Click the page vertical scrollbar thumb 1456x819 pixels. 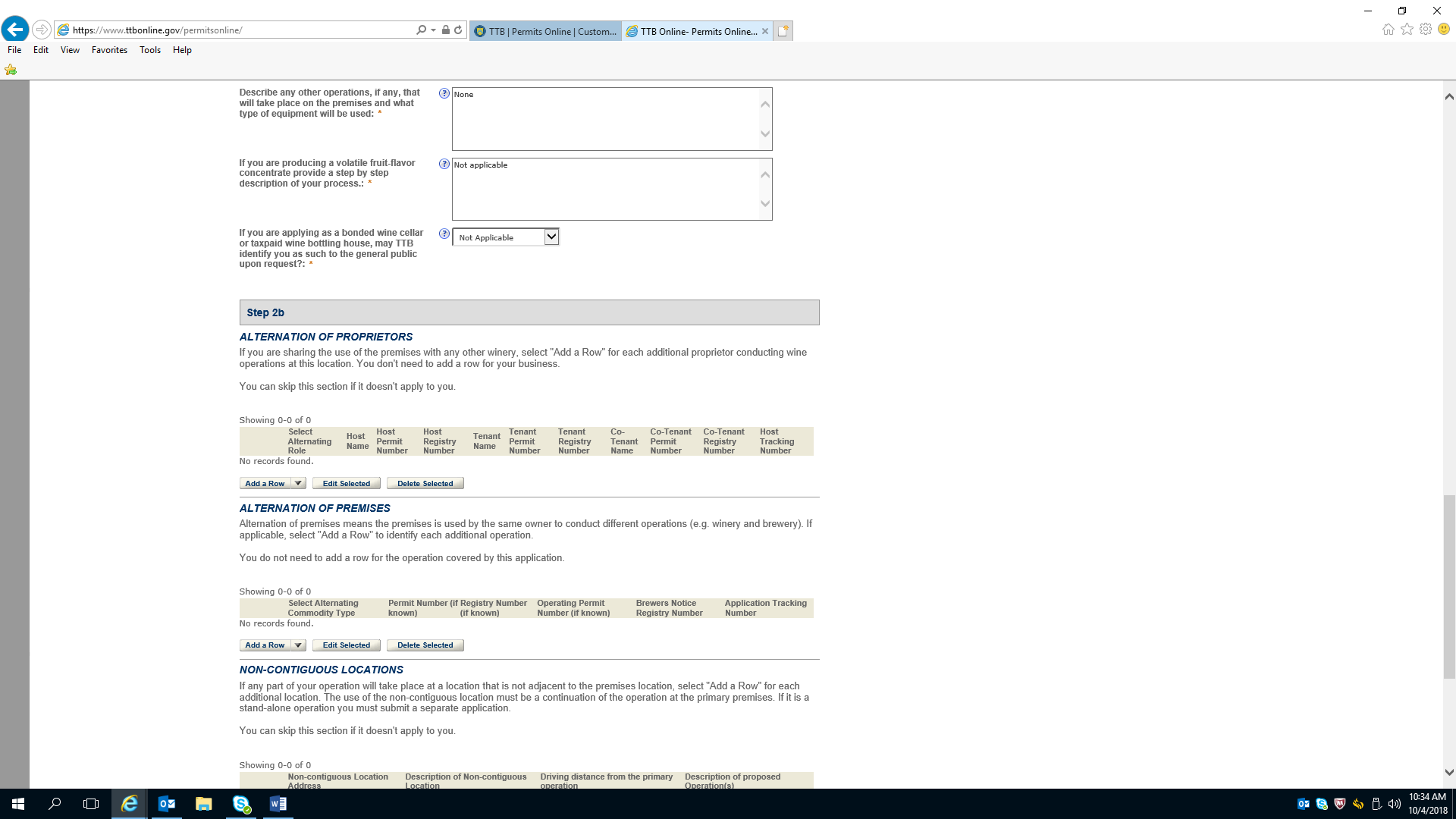pyautogui.click(x=1449, y=585)
